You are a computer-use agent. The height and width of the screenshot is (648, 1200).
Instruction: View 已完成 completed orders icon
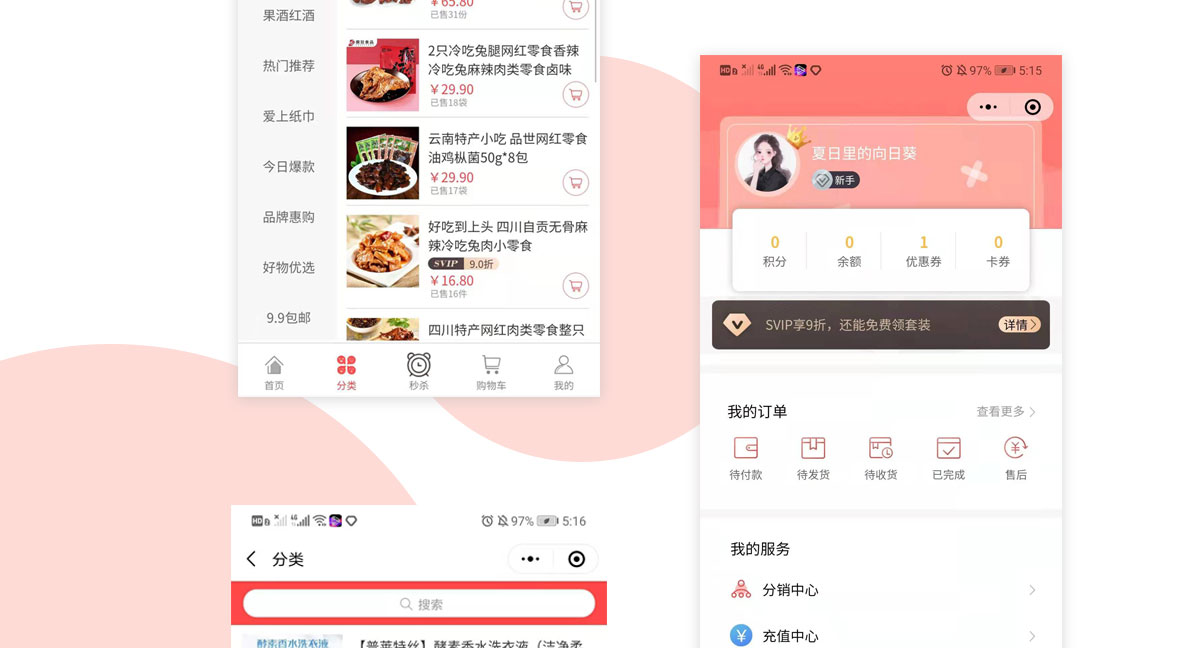(x=948, y=448)
